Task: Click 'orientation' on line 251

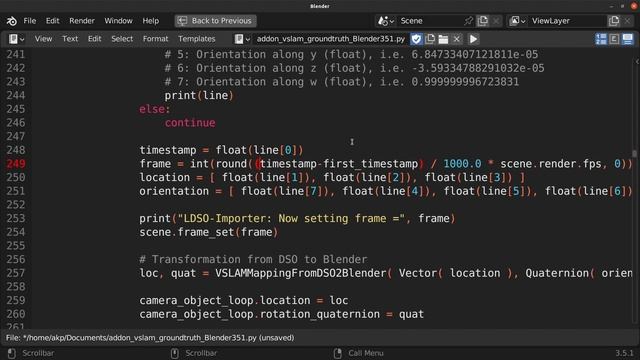Action: tap(174, 191)
